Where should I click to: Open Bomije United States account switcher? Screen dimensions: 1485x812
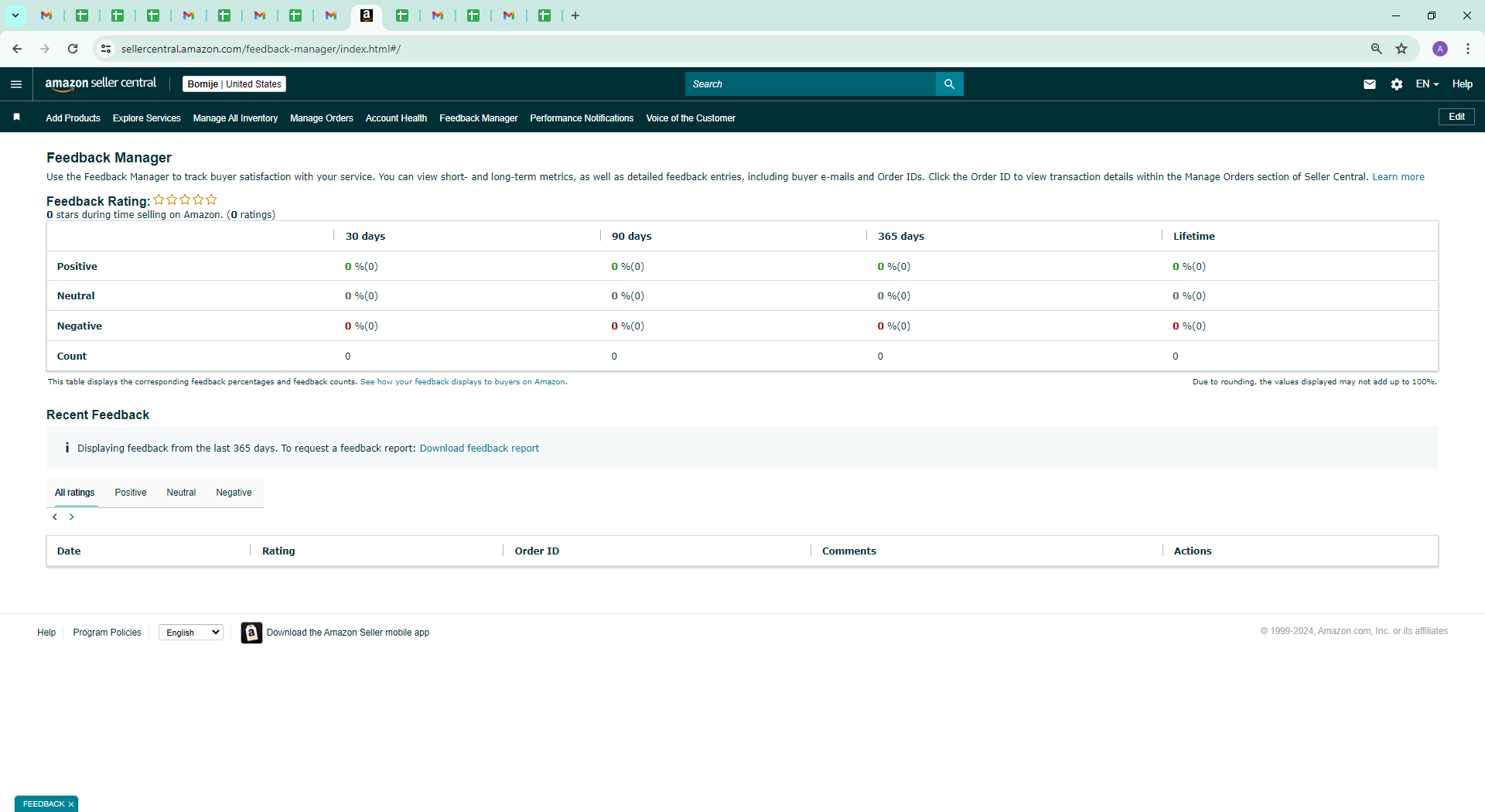[234, 84]
